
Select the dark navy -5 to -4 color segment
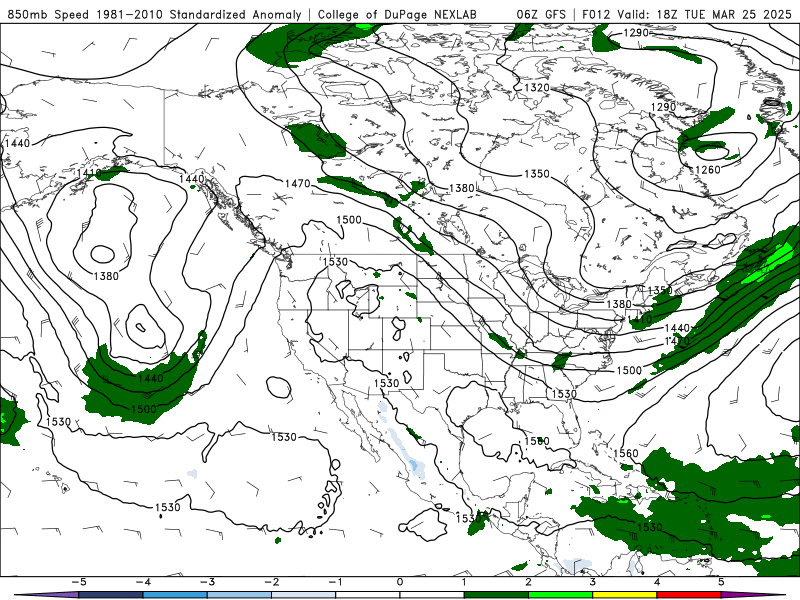point(111,595)
